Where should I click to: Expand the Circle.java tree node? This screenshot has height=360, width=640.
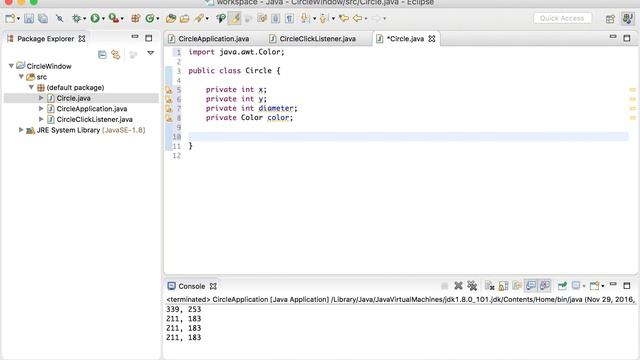pos(41,98)
